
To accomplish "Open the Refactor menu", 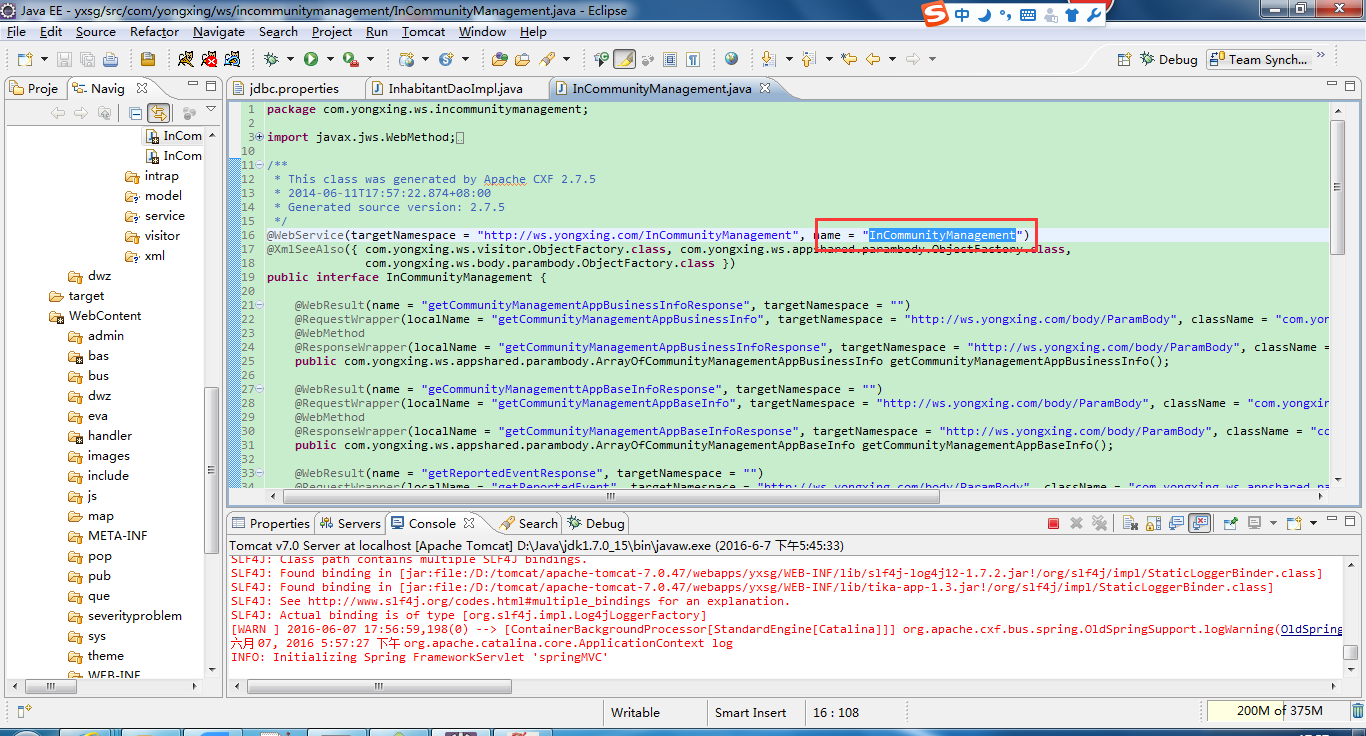I will click(x=154, y=31).
